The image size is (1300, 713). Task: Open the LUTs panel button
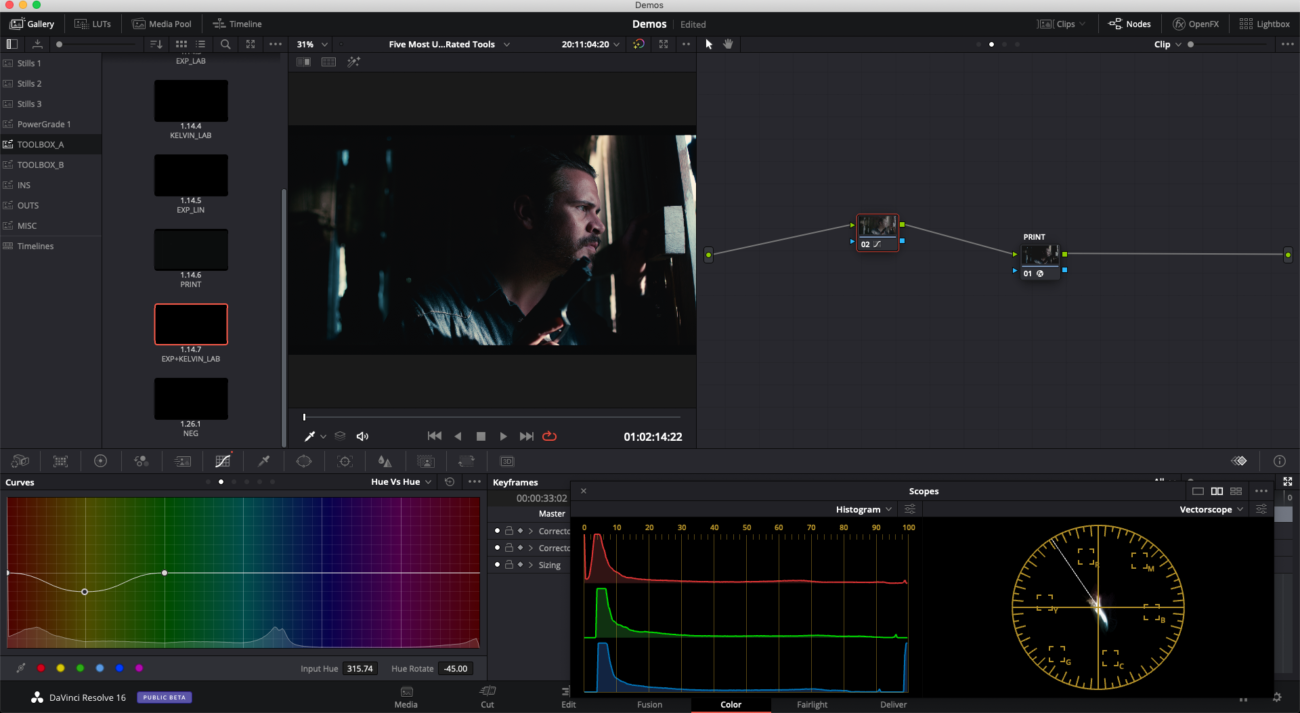(x=94, y=24)
